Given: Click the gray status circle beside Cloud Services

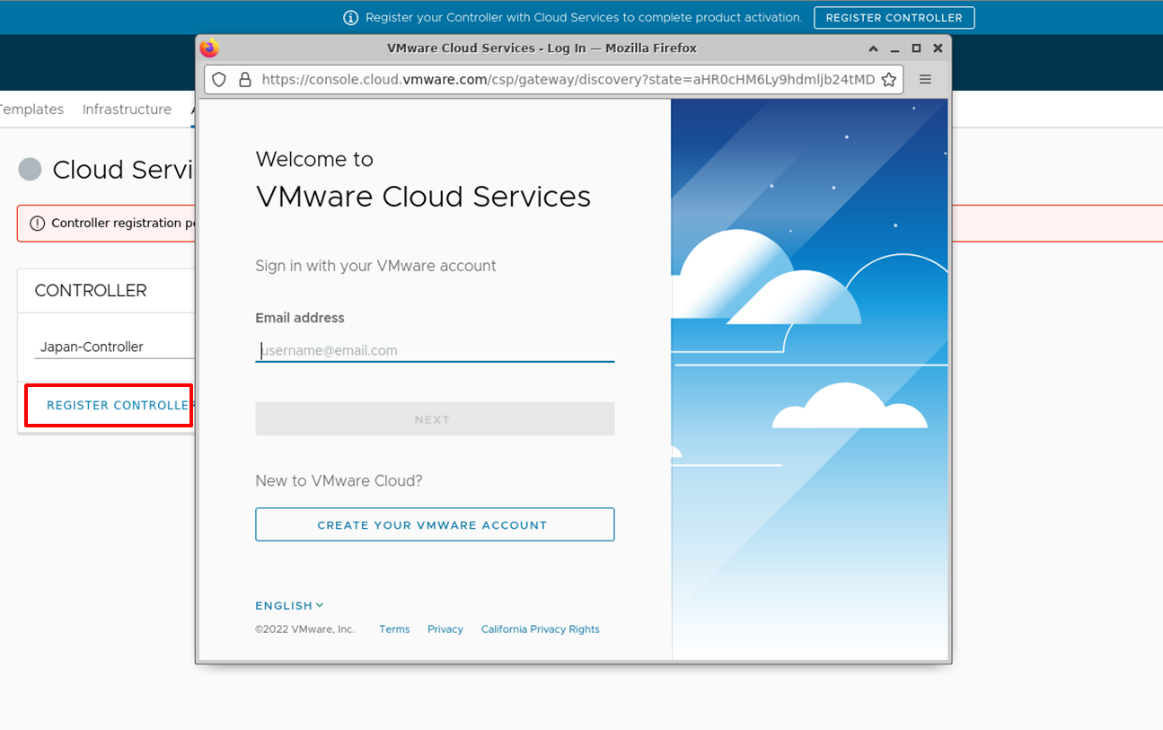Looking at the screenshot, I should tap(30, 170).
